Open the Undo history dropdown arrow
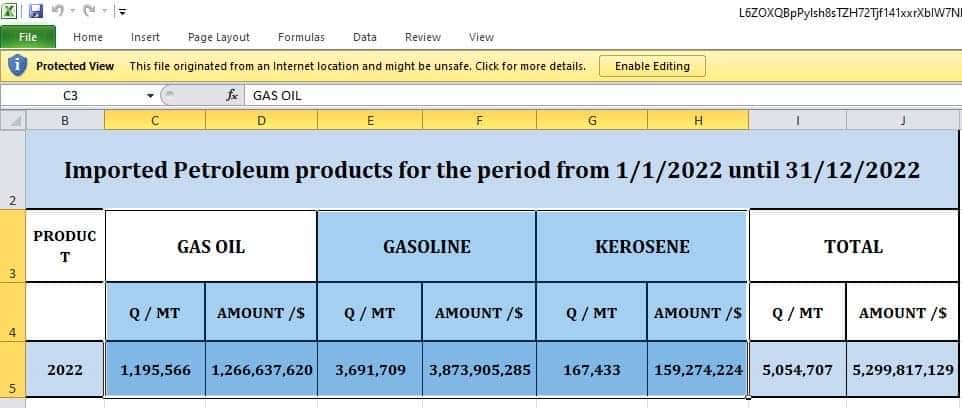 73,12
